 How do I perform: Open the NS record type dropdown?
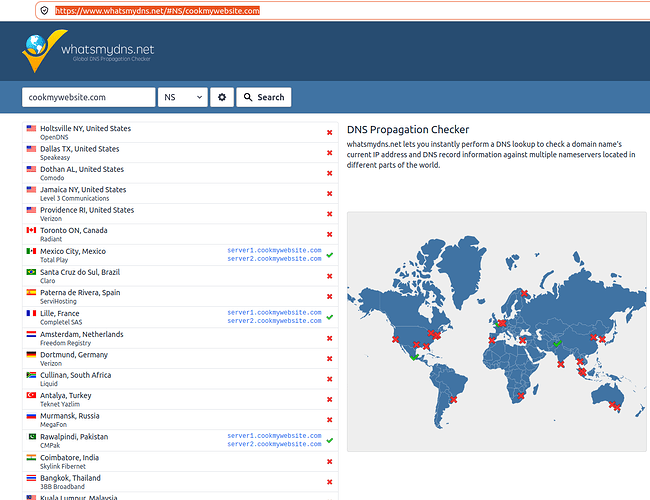click(183, 97)
